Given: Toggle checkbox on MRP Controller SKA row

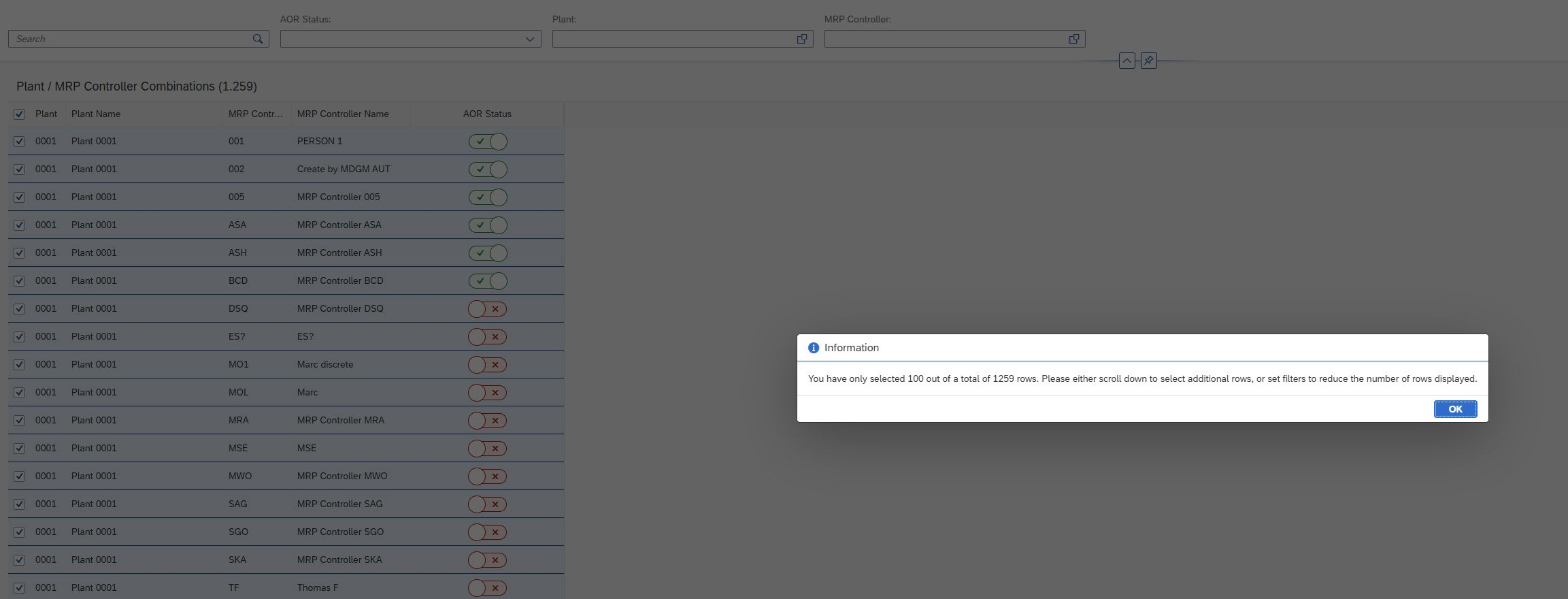Looking at the screenshot, I should click(x=19, y=560).
